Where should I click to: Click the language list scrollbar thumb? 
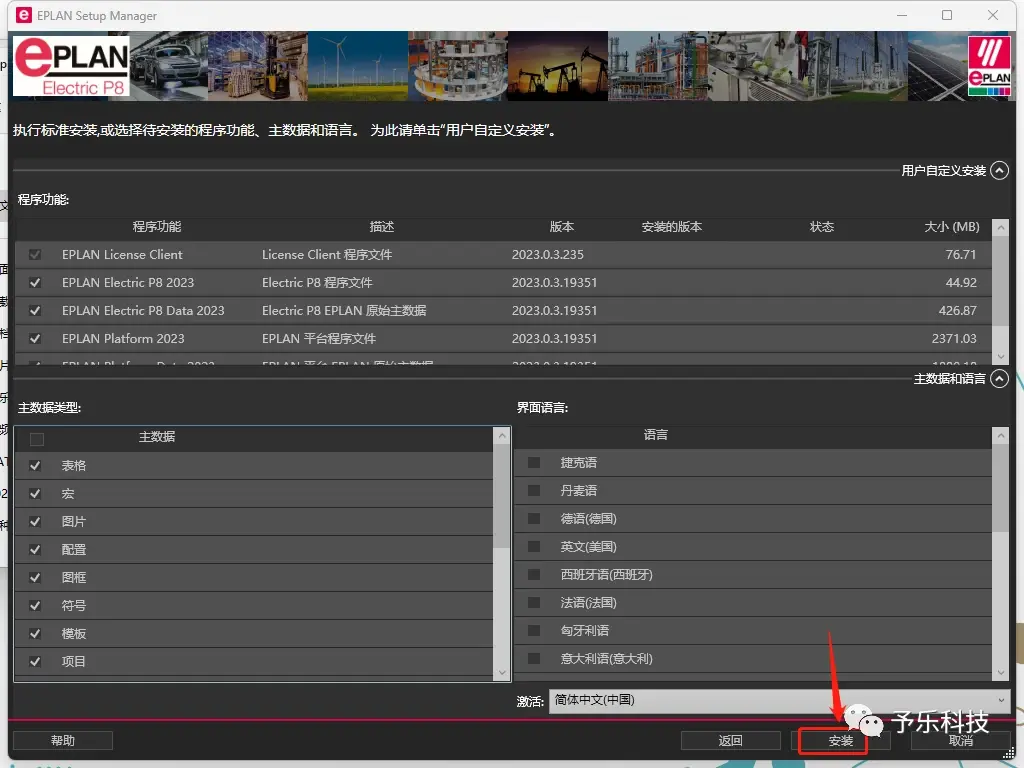point(1000,488)
